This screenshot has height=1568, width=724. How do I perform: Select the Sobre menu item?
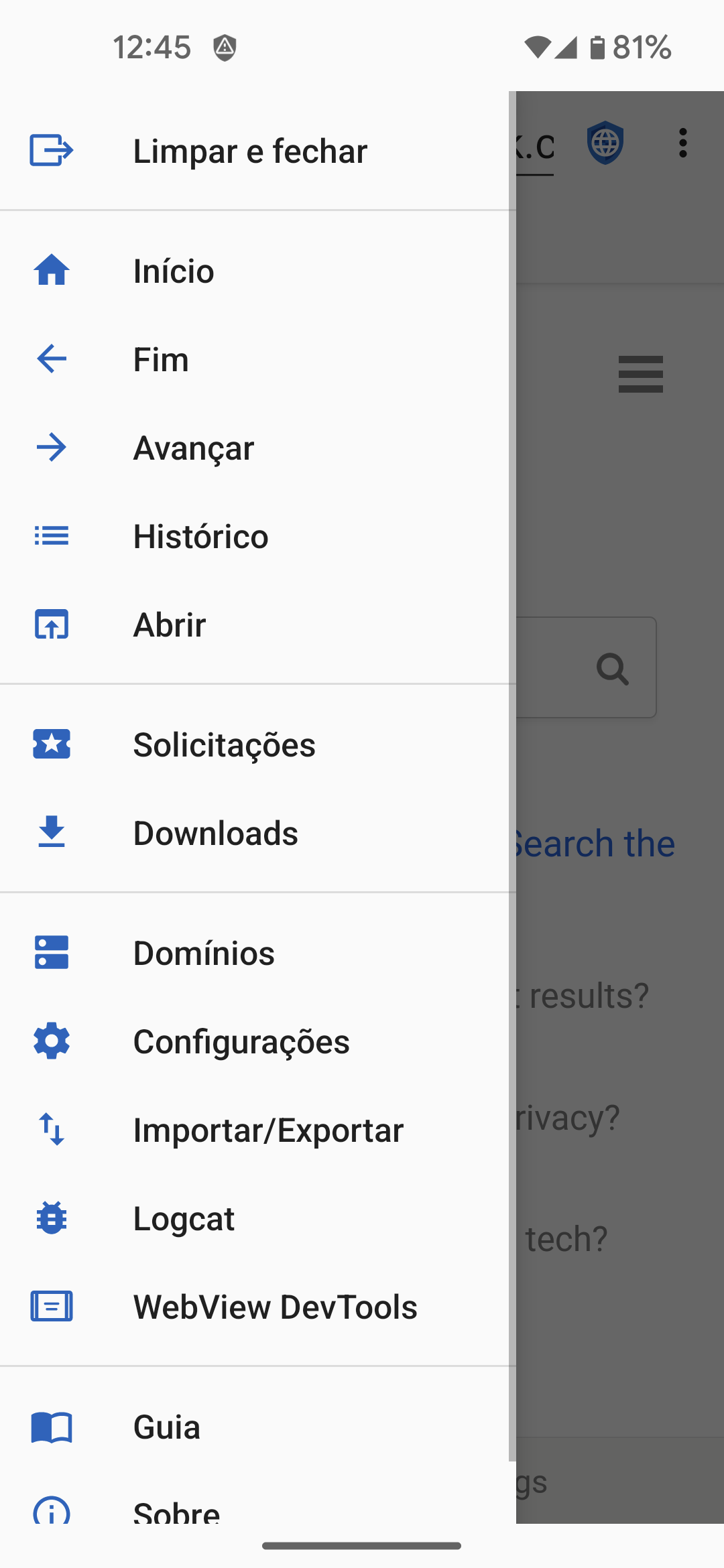[x=176, y=1512]
